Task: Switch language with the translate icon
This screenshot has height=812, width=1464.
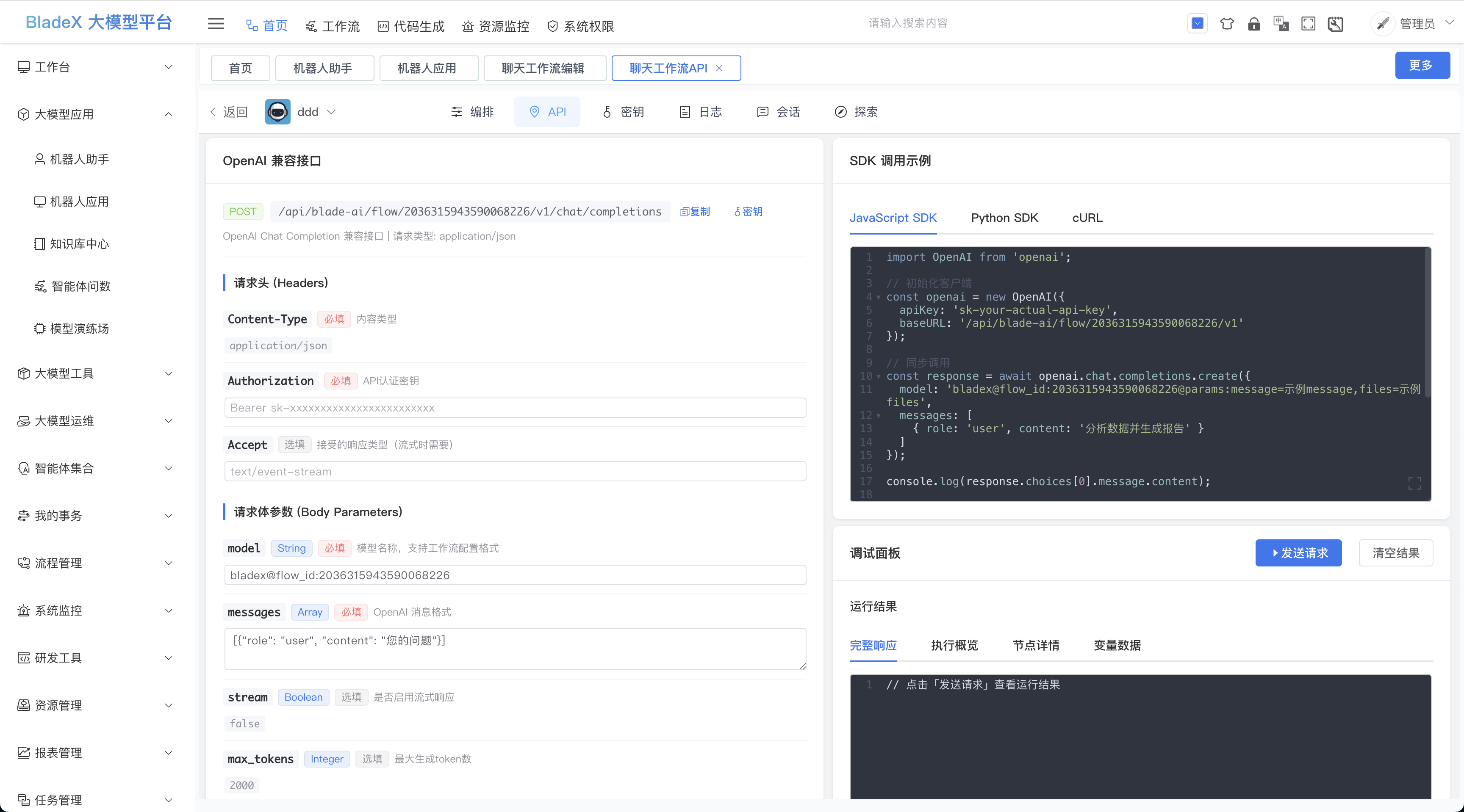Action: click(x=1281, y=24)
